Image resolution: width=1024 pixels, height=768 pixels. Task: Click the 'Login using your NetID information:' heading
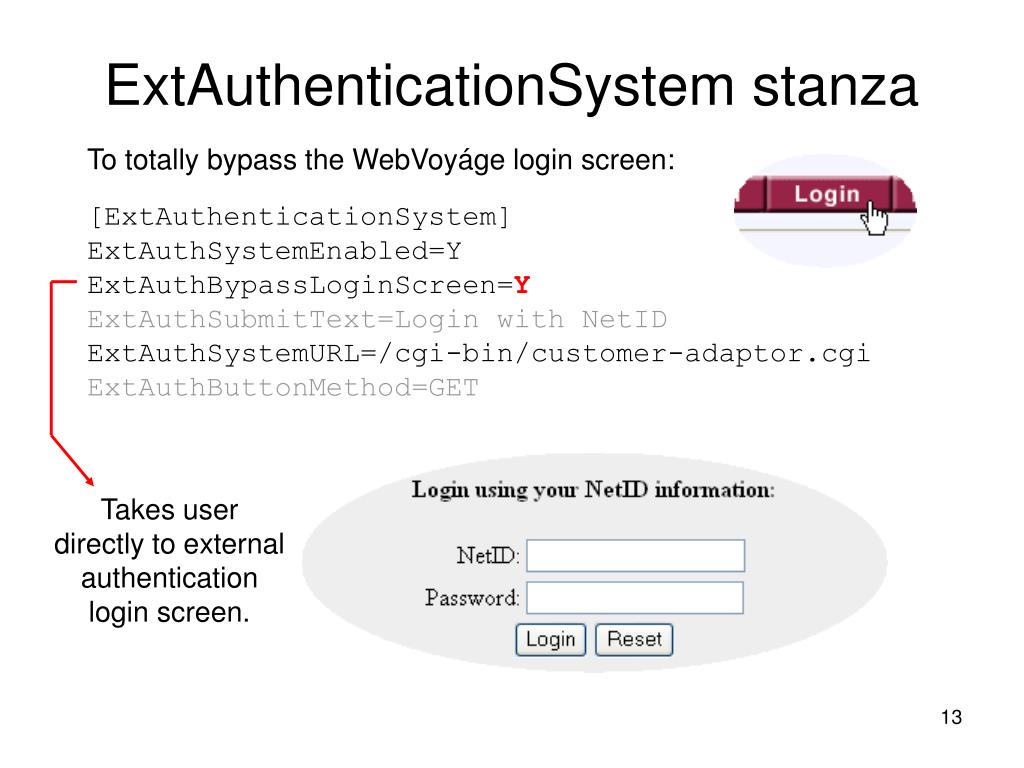coord(593,490)
